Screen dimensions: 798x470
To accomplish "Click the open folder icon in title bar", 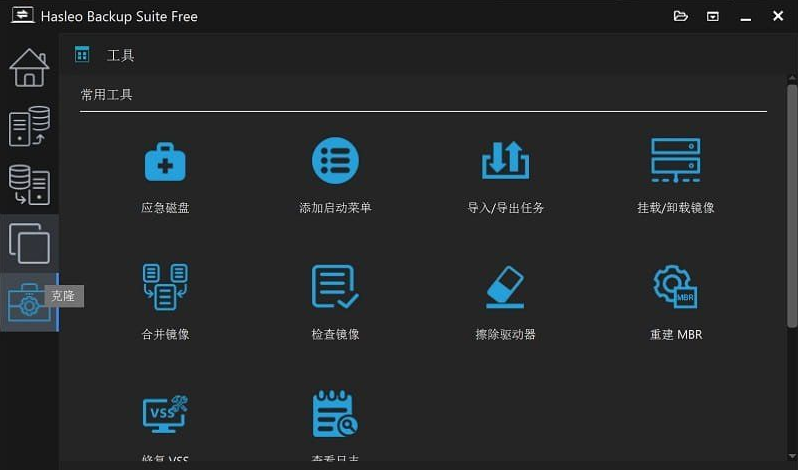I will coord(681,16).
